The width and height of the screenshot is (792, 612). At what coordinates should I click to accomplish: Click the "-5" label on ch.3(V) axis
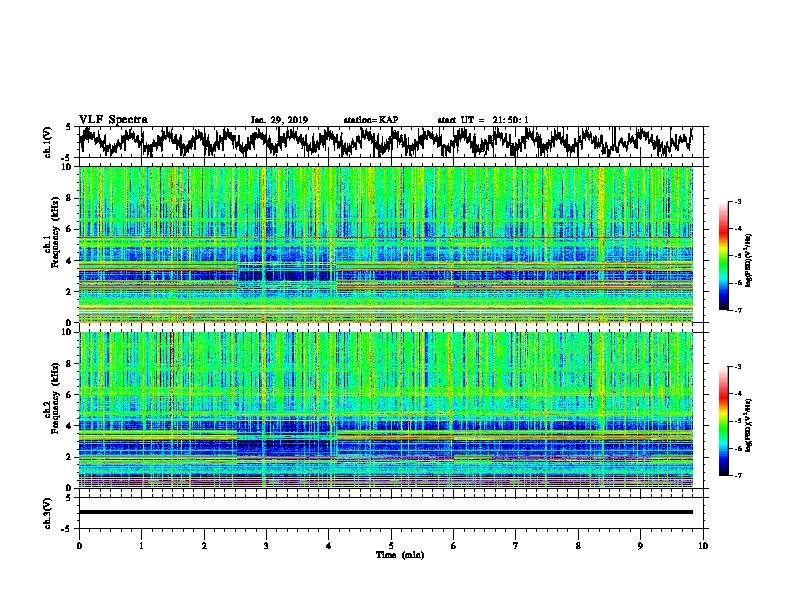point(68,529)
